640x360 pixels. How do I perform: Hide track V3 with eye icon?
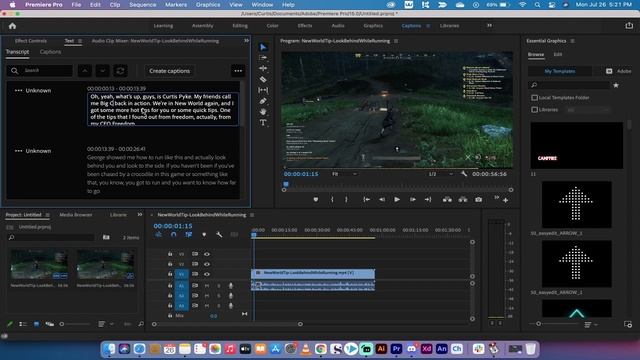coord(207,254)
